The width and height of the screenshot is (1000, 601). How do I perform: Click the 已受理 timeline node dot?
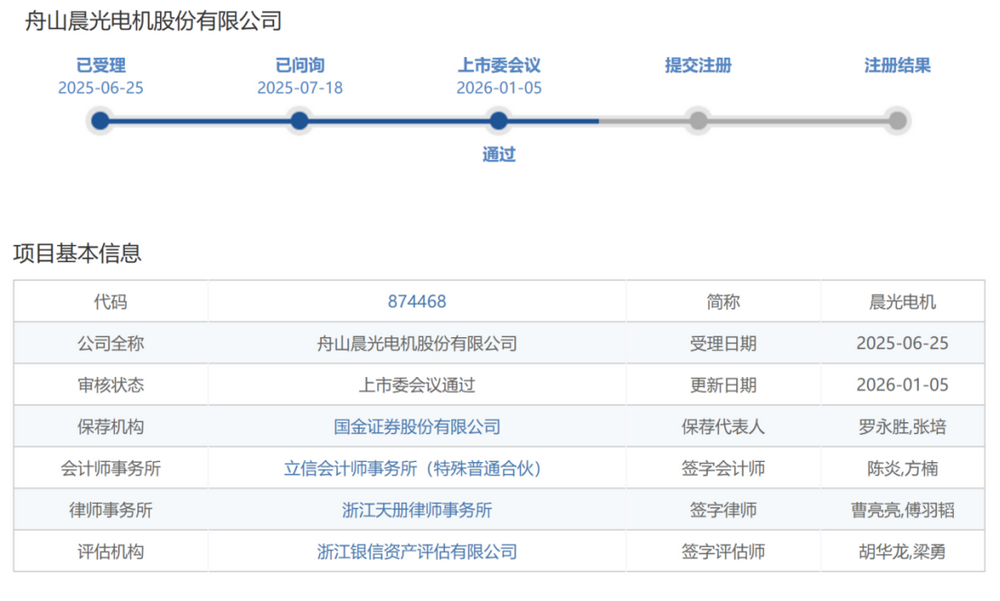(x=99, y=121)
